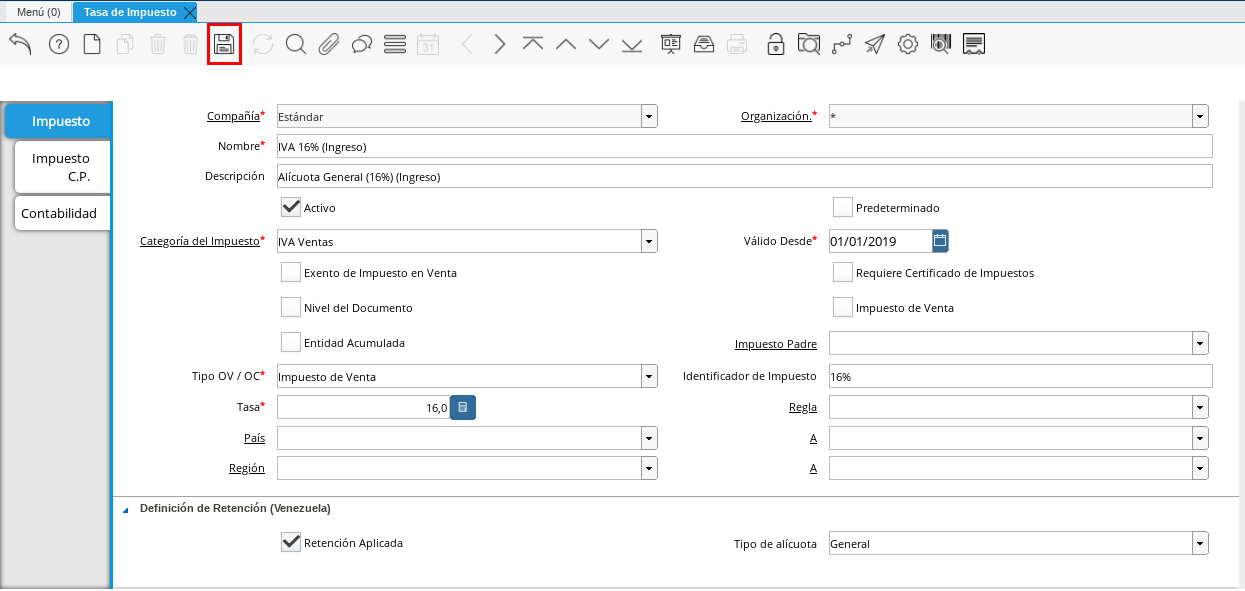Click the padlock lock record icon

click(775, 44)
